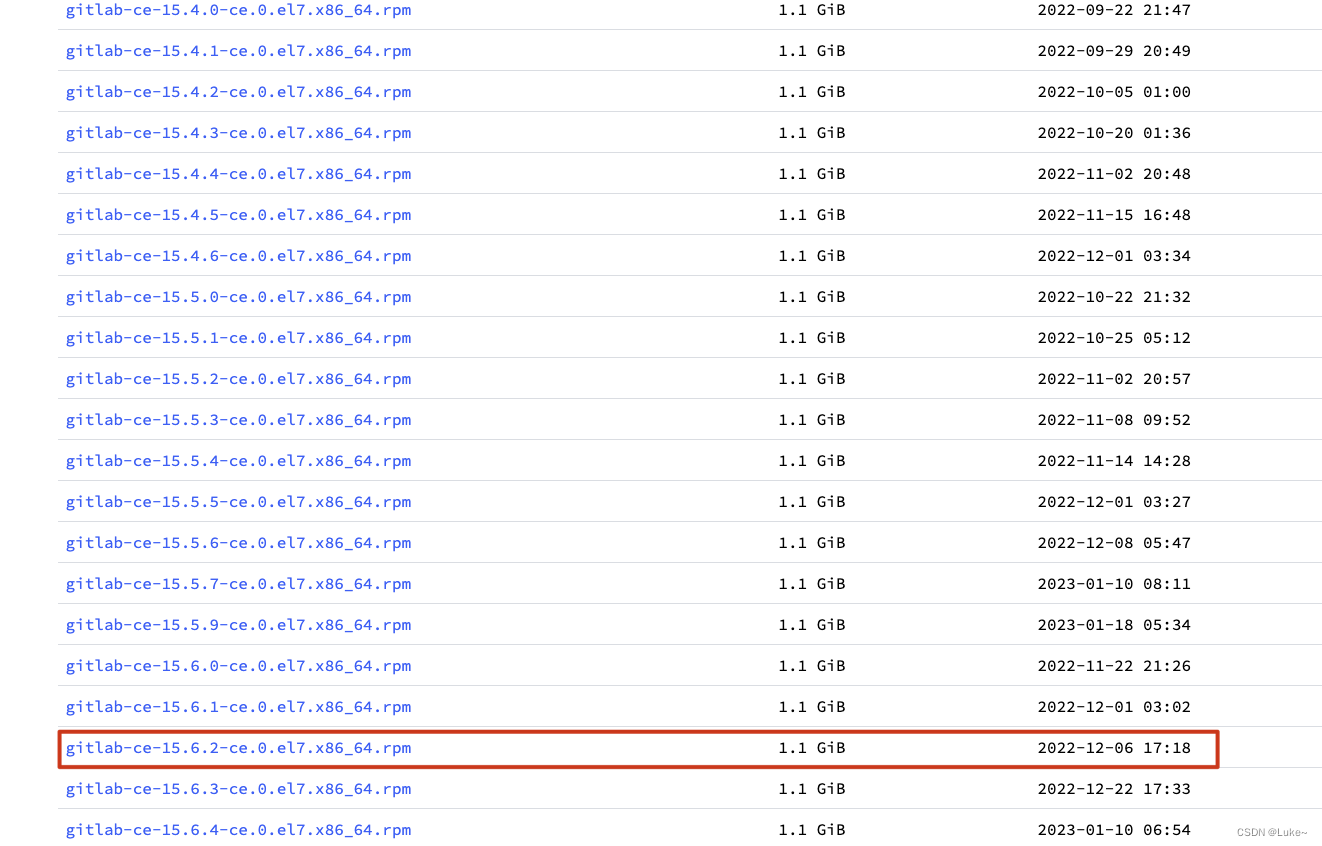Click the 1.1 GiB size for gitlab-ce-15.5.4
Image resolution: width=1322 pixels, height=846 pixels.
(x=812, y=461)
